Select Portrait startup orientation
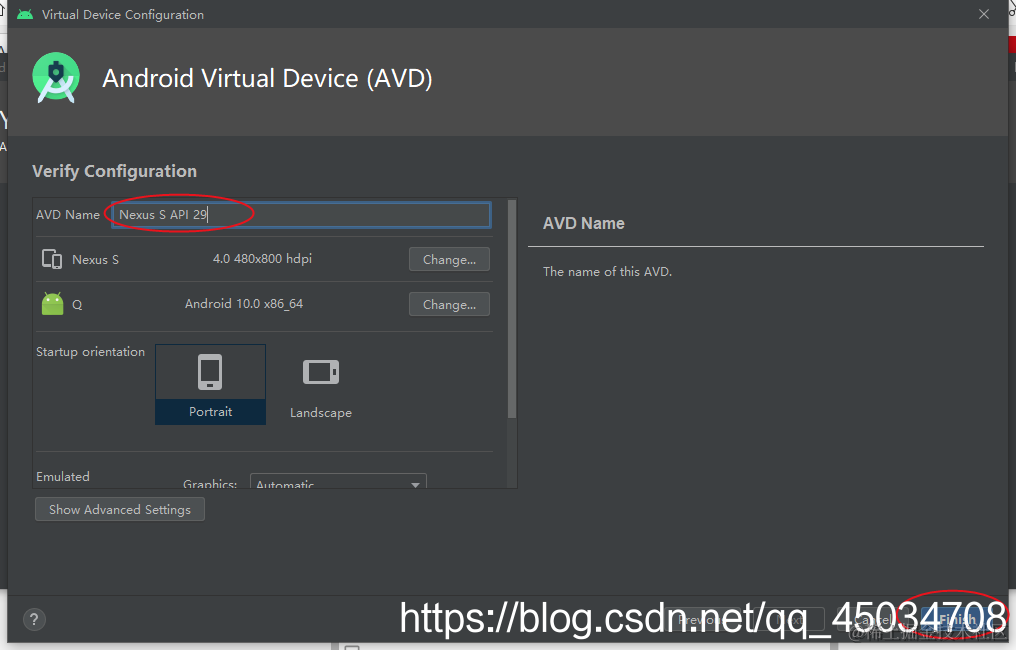Screen dimensions: 1016x650 (x=211, y=384)
